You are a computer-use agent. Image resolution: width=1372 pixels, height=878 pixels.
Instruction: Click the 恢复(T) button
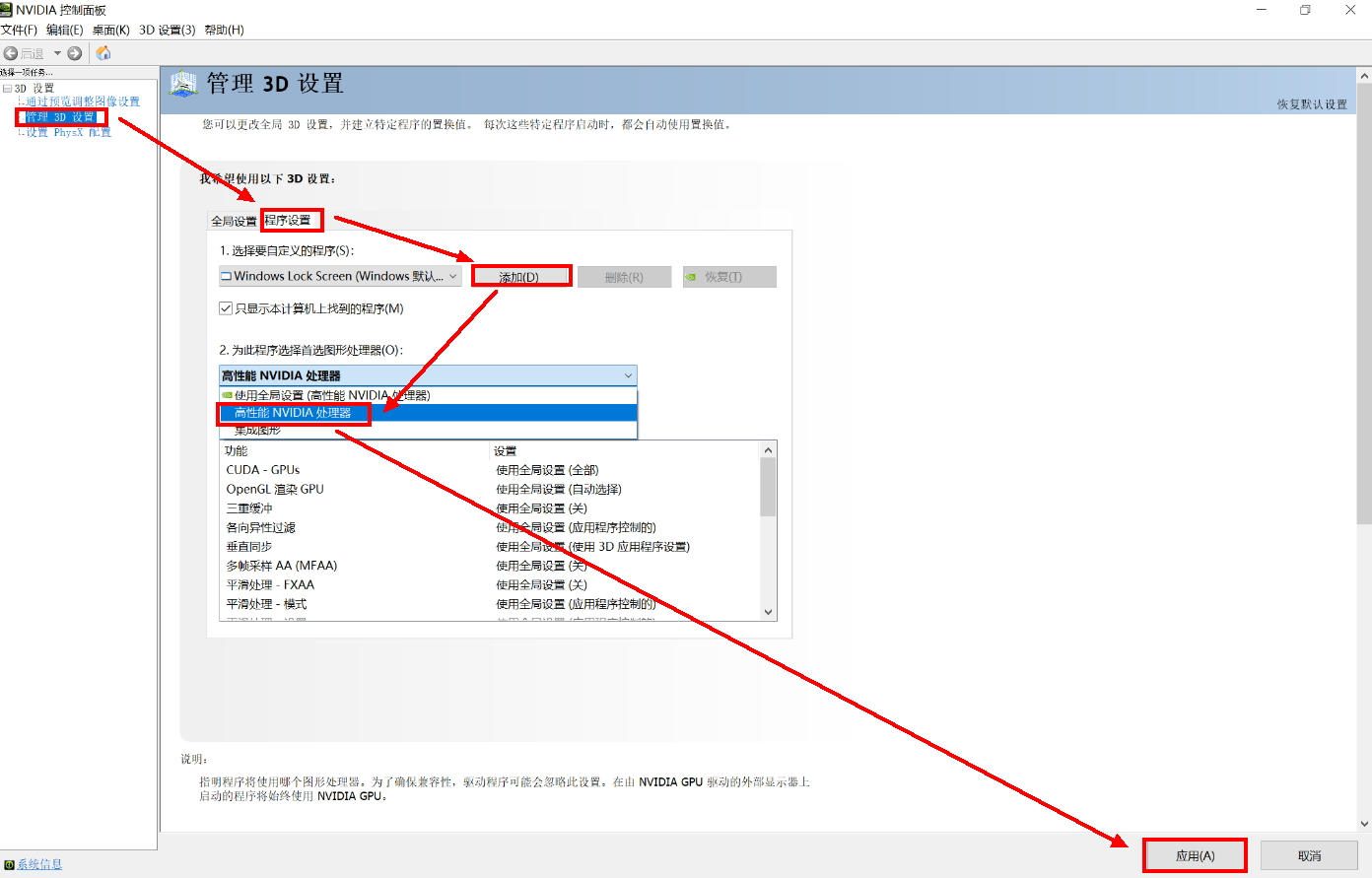click(x=729, y=277)
